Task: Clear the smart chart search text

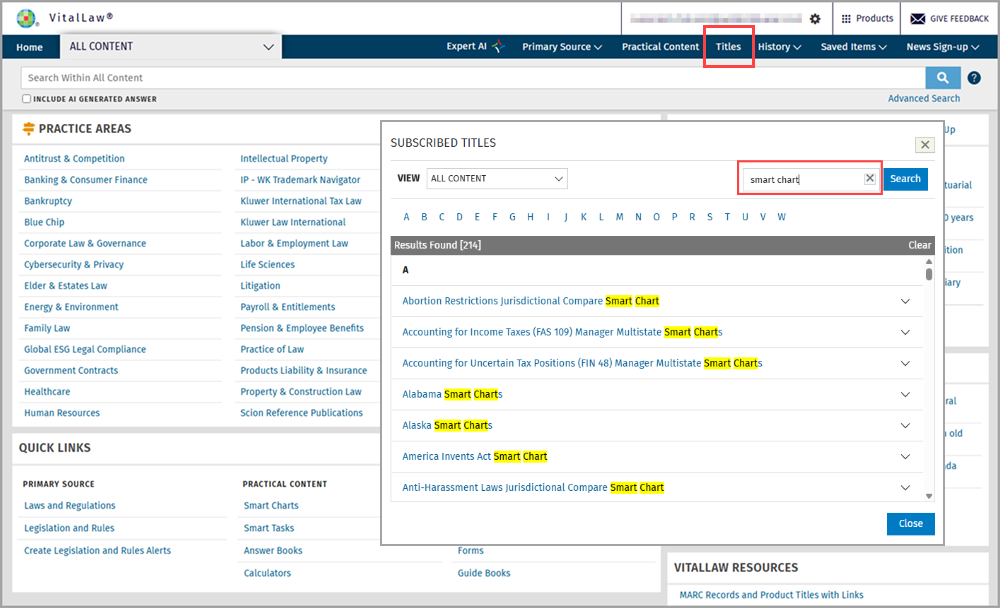Action: coord(869,179)
